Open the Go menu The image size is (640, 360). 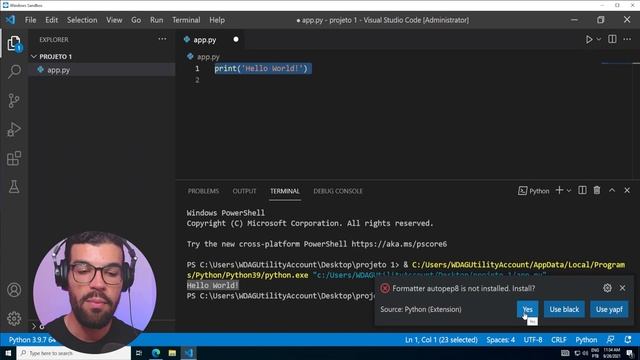point(136,20)
